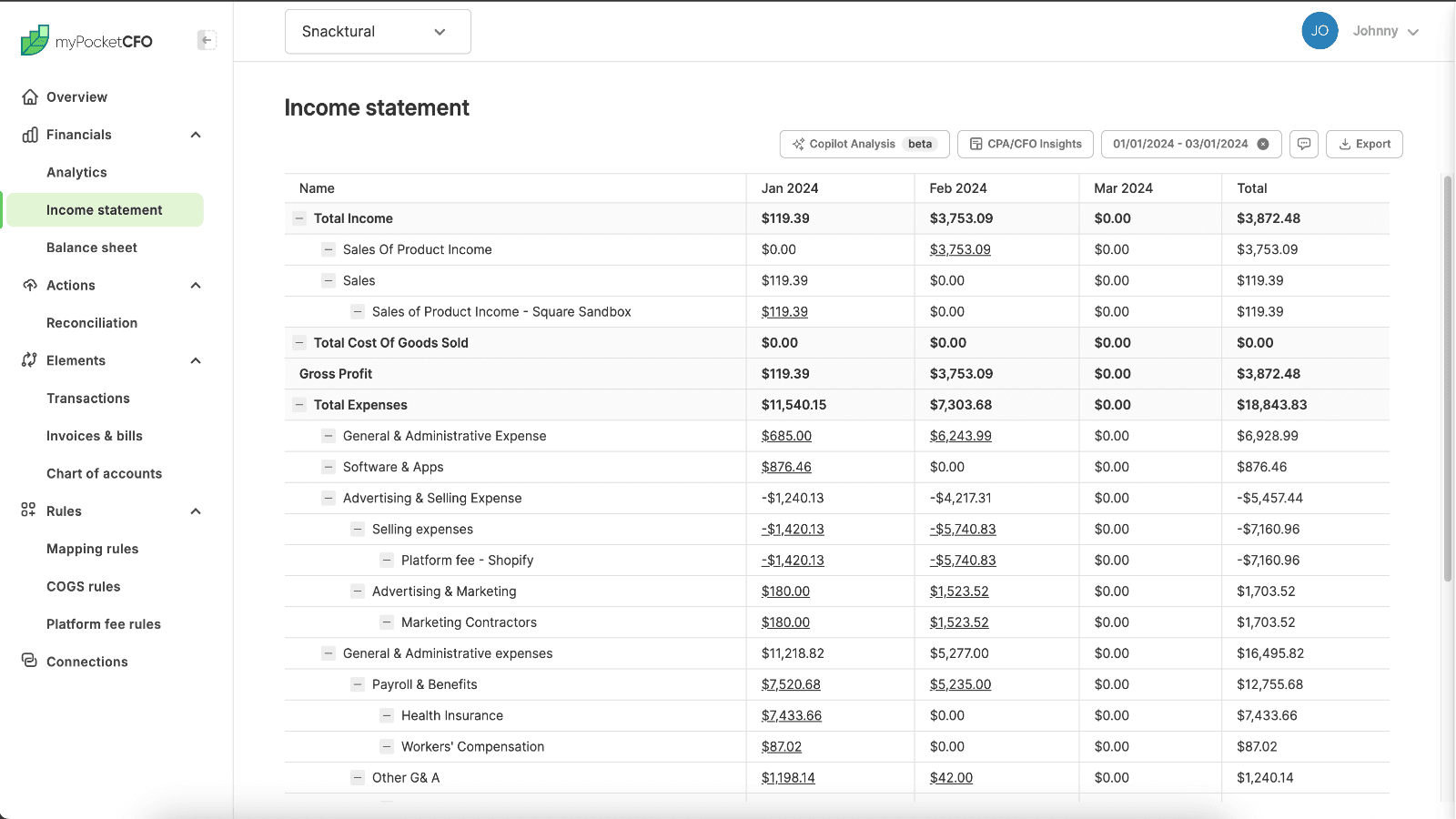The height and width of the screenshot is (819, 1456).
Task: Open Connections via its sidebar icon
Action: pyautogui.click(x=30, y=662)
